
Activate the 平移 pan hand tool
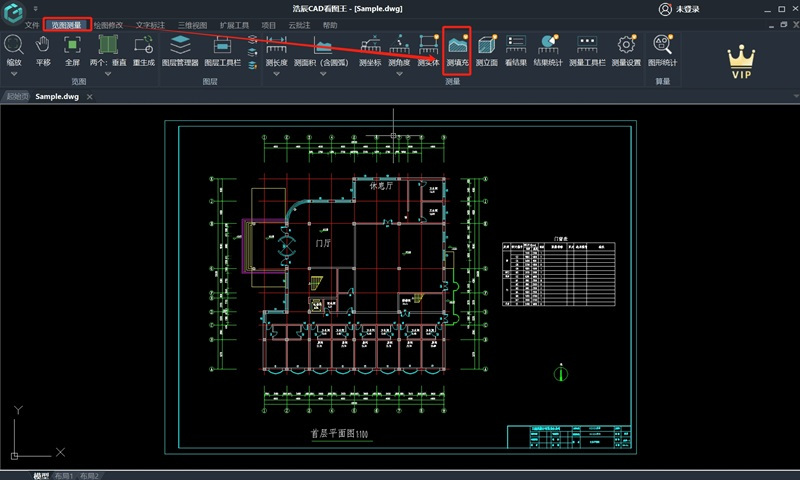tap(43, 51)
